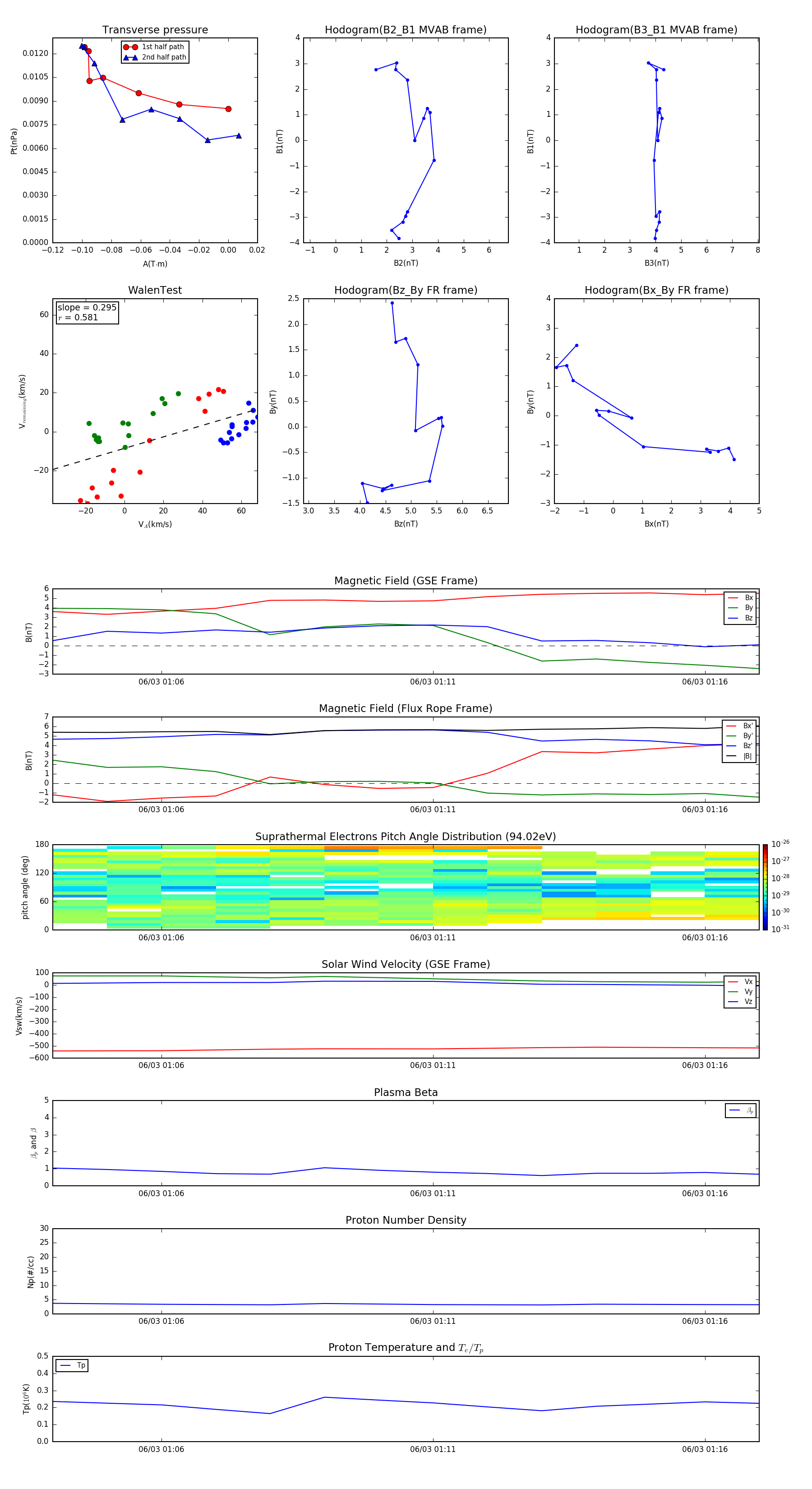Click the 'WalenTest' plot title
Viewport: 812px width, 1489px height.
point(155,290)
